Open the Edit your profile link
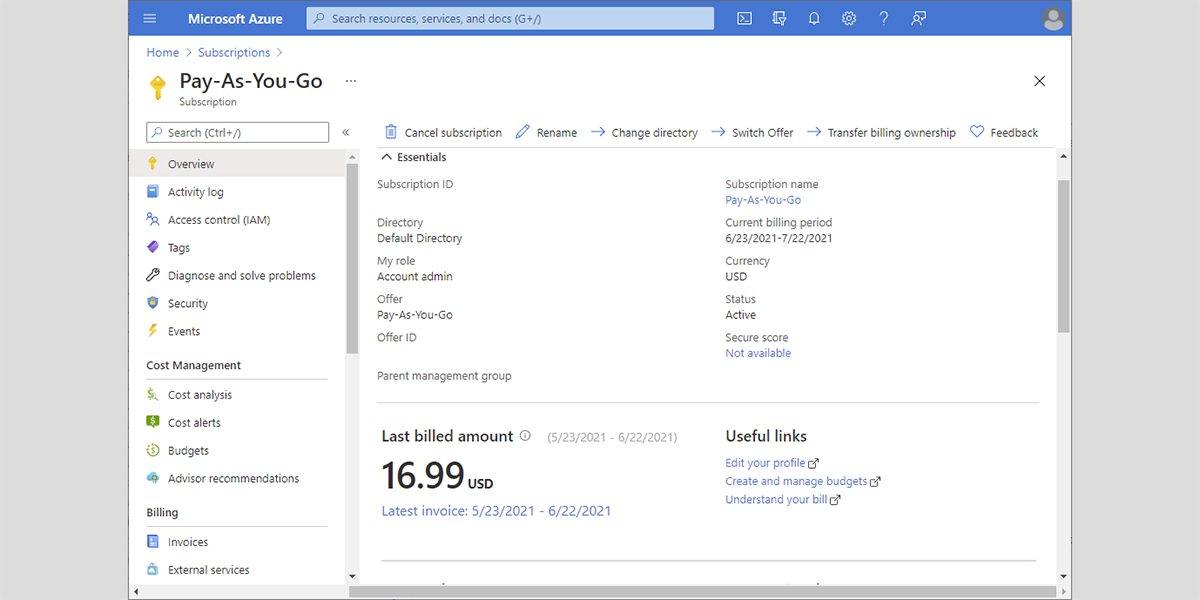The height and width of the screenshot is (600, 1200). pos(765,462)
